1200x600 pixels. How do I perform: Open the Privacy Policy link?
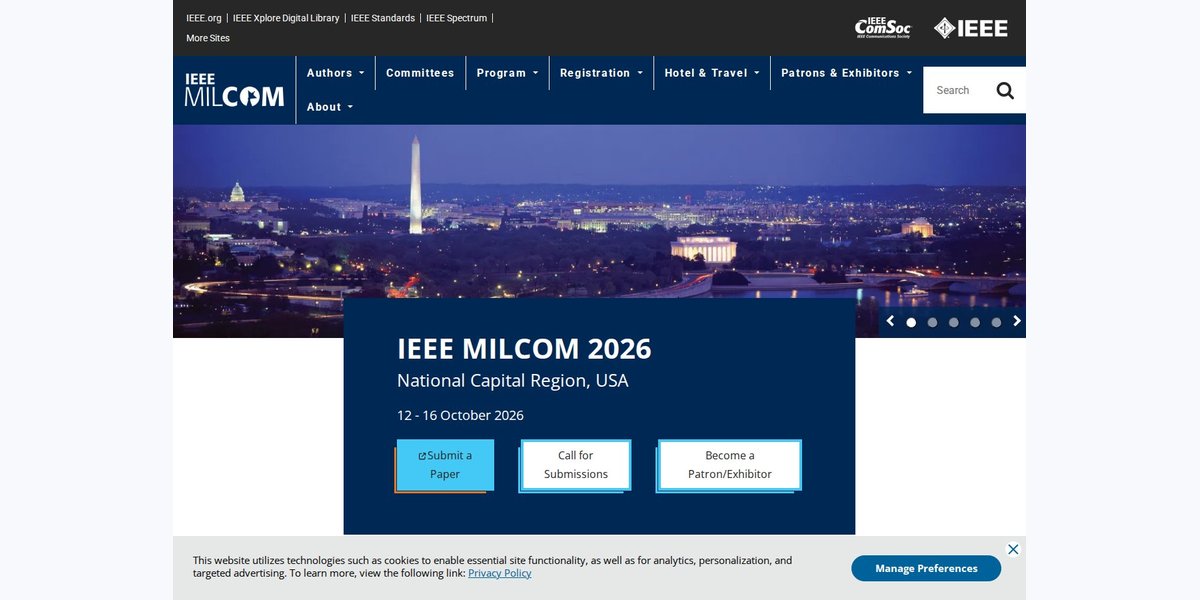[500, 573]
